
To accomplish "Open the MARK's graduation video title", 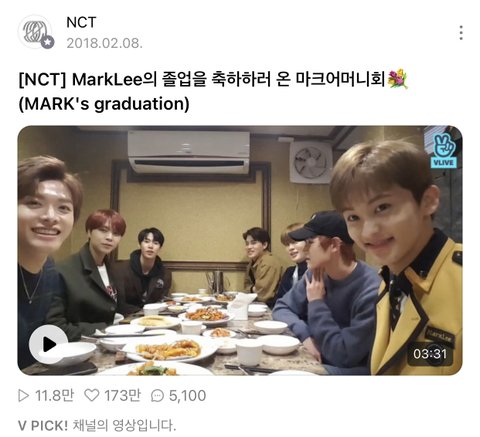I will [104, 104].
